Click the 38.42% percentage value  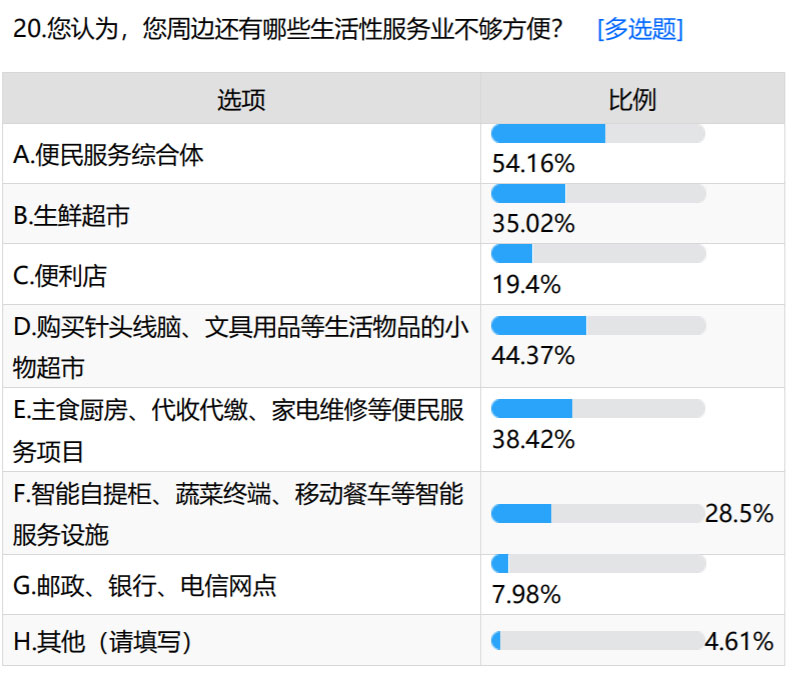pos(534,439)
